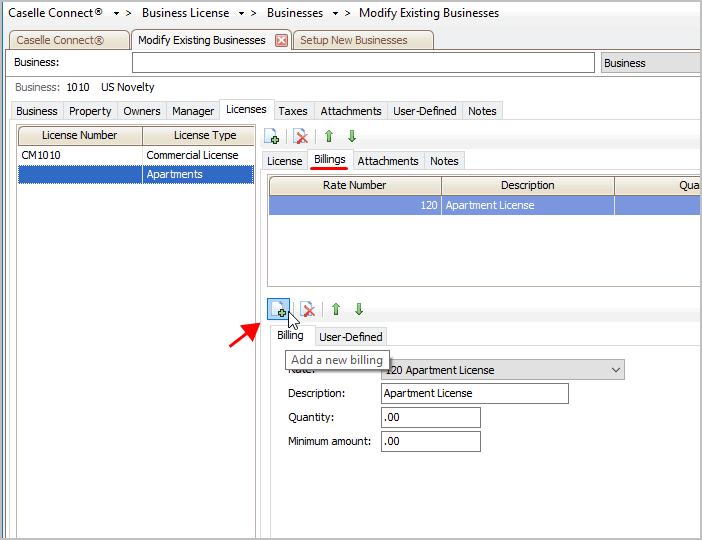The height and width of the screenshot is (540, 702).
Task: Click the delete billing icon with red X
Action: coord(308,309)
